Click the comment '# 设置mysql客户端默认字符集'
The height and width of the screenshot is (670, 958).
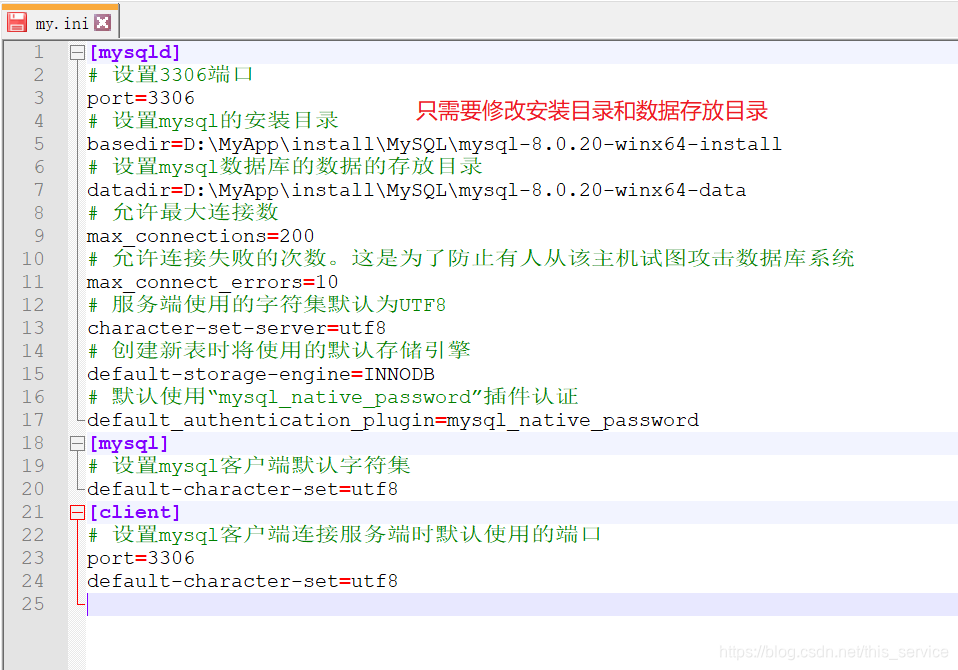click(249, 466)
